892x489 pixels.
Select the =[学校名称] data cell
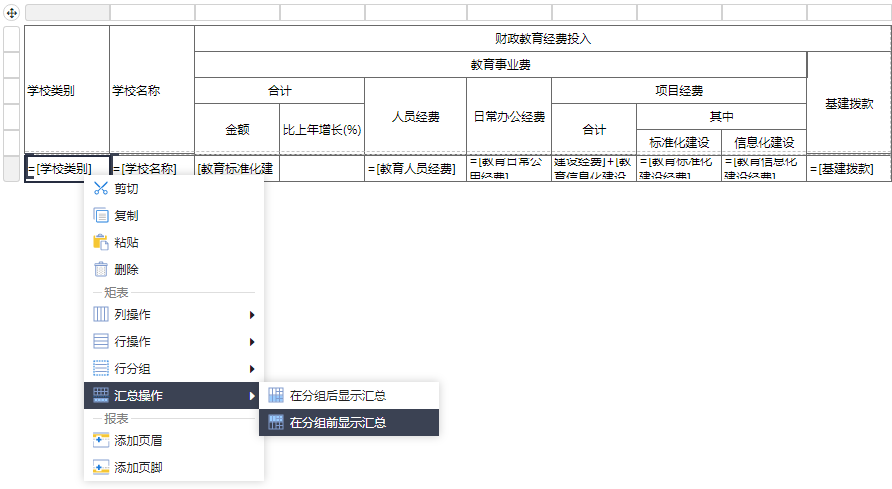[152, 168]
